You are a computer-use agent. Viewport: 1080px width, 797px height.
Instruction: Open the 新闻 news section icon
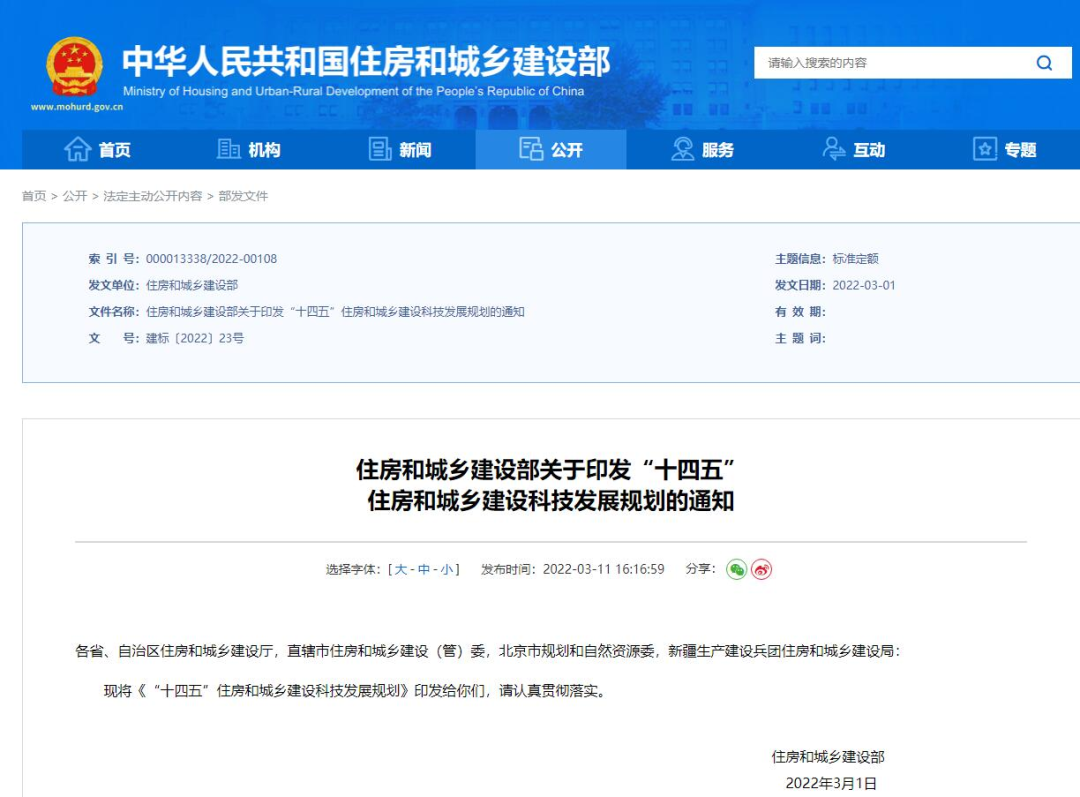tap(380, 148)
